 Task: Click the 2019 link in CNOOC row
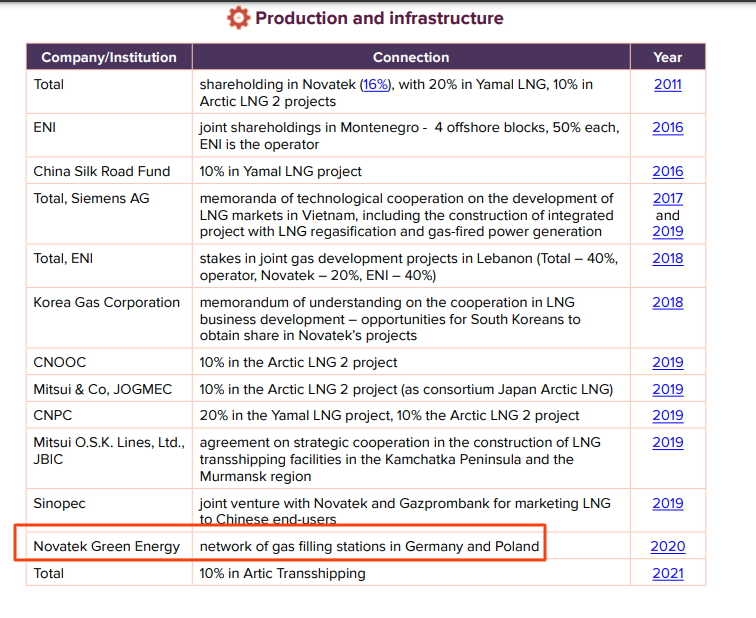pyautogui.click(x=668, y=362)
